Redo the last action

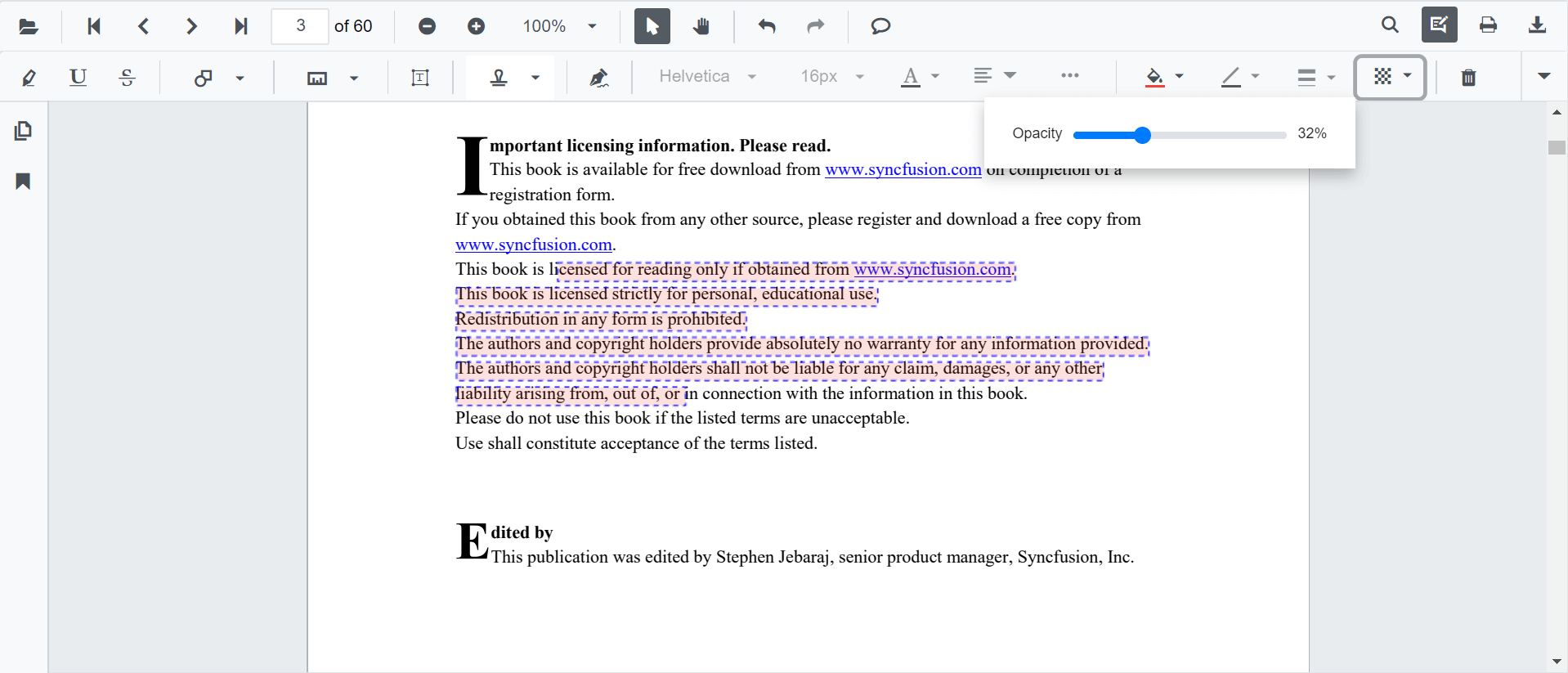[x=815, y=26]
